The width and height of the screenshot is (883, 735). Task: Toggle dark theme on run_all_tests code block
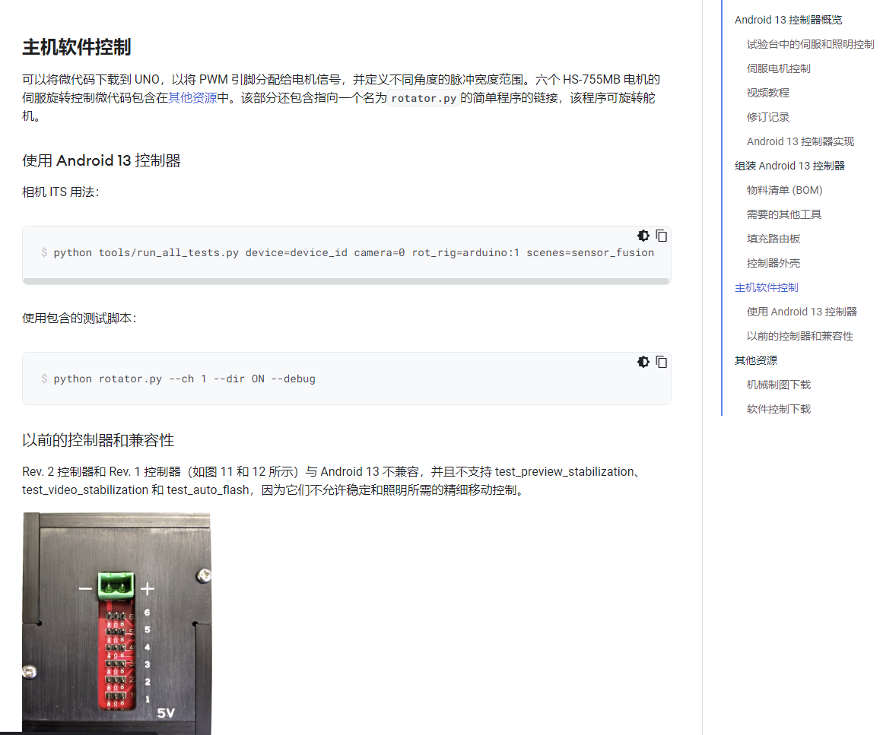click(643, 236)
